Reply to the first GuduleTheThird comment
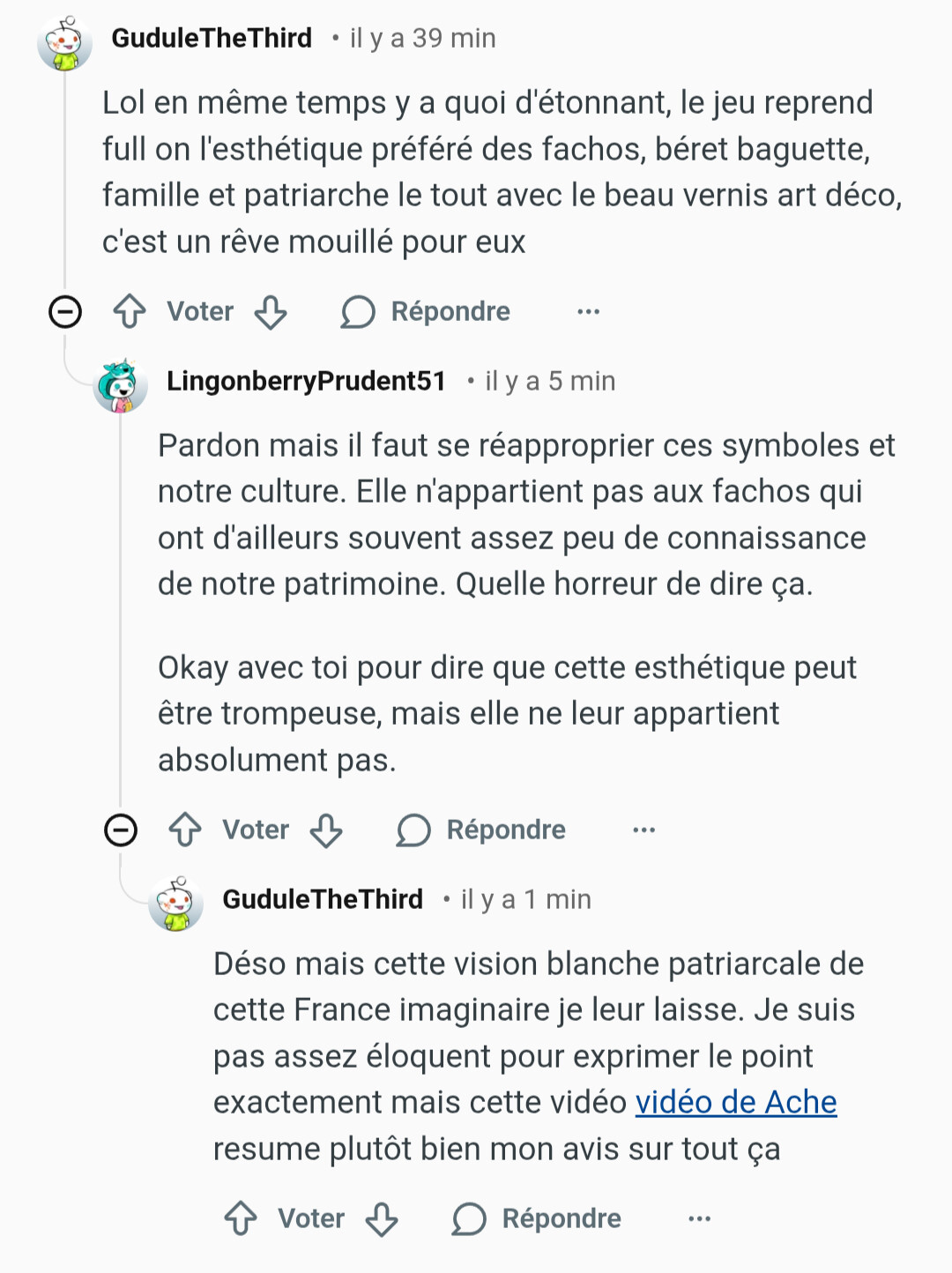The width and height of the screenshot is (952, 1273). 426,311
